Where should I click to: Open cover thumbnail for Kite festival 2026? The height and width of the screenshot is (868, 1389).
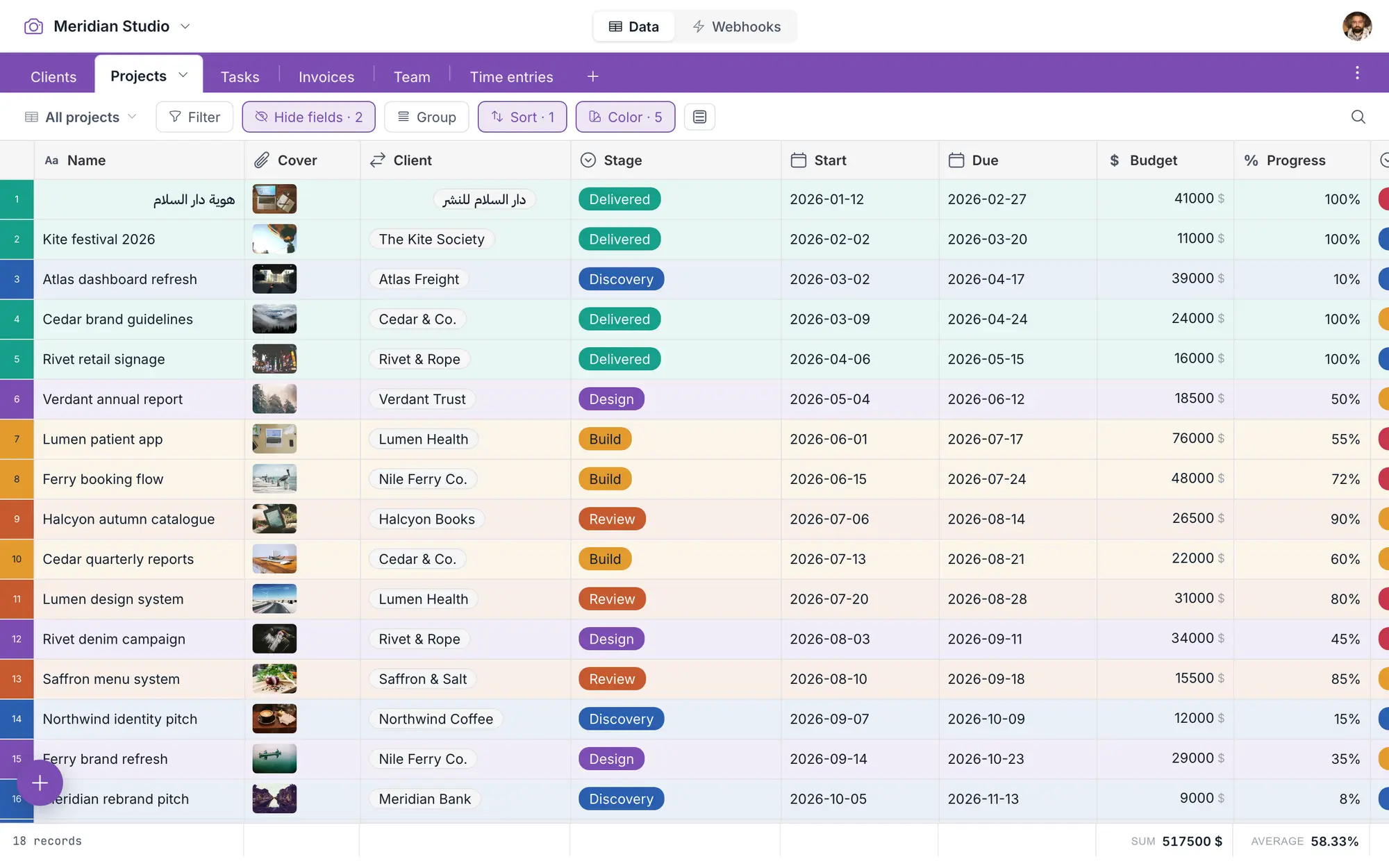(x=274, y=239)
